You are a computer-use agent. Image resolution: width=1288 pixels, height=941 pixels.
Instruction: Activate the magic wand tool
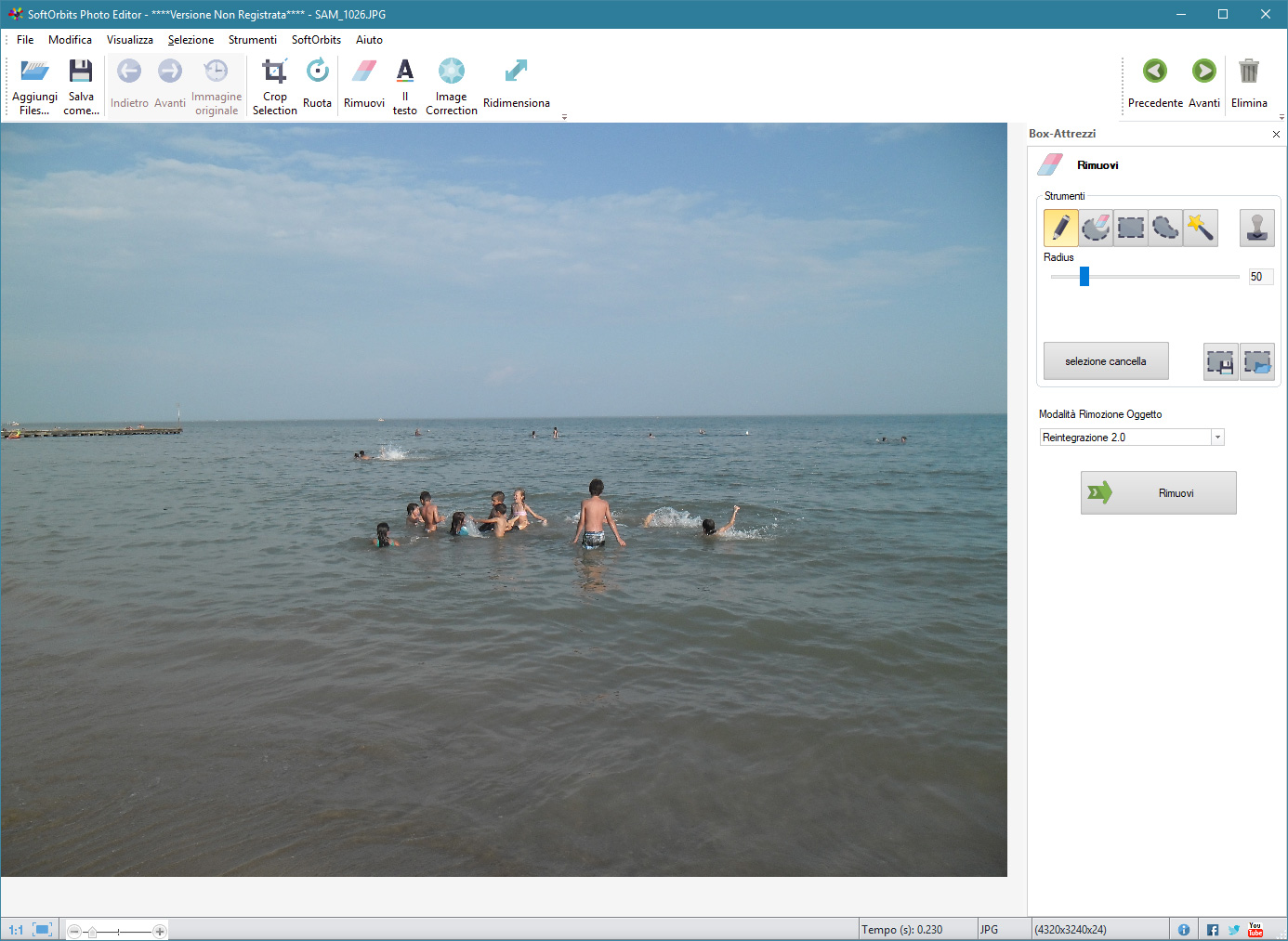point(1201,228)
